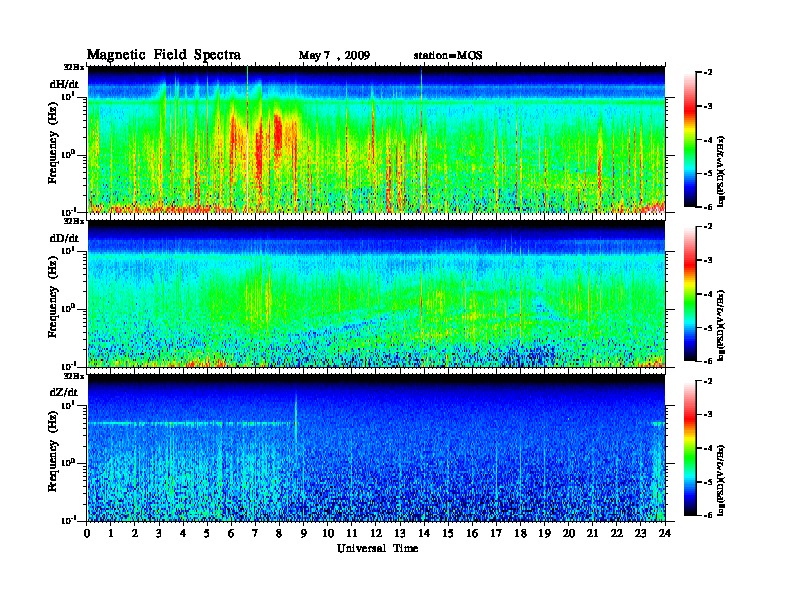792x612 pixels.
Task: Click the log(PSD) units label beside dD/dt colorbar
Action: [x=722, y=326]
